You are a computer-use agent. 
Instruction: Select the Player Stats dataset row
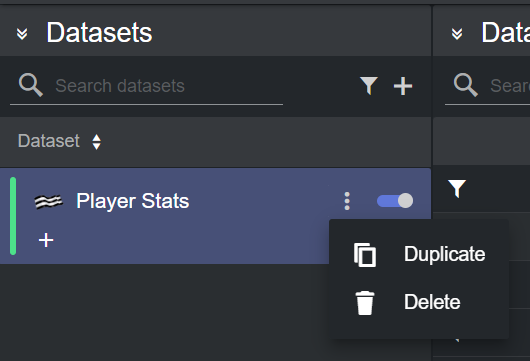[x=215, y=216]
